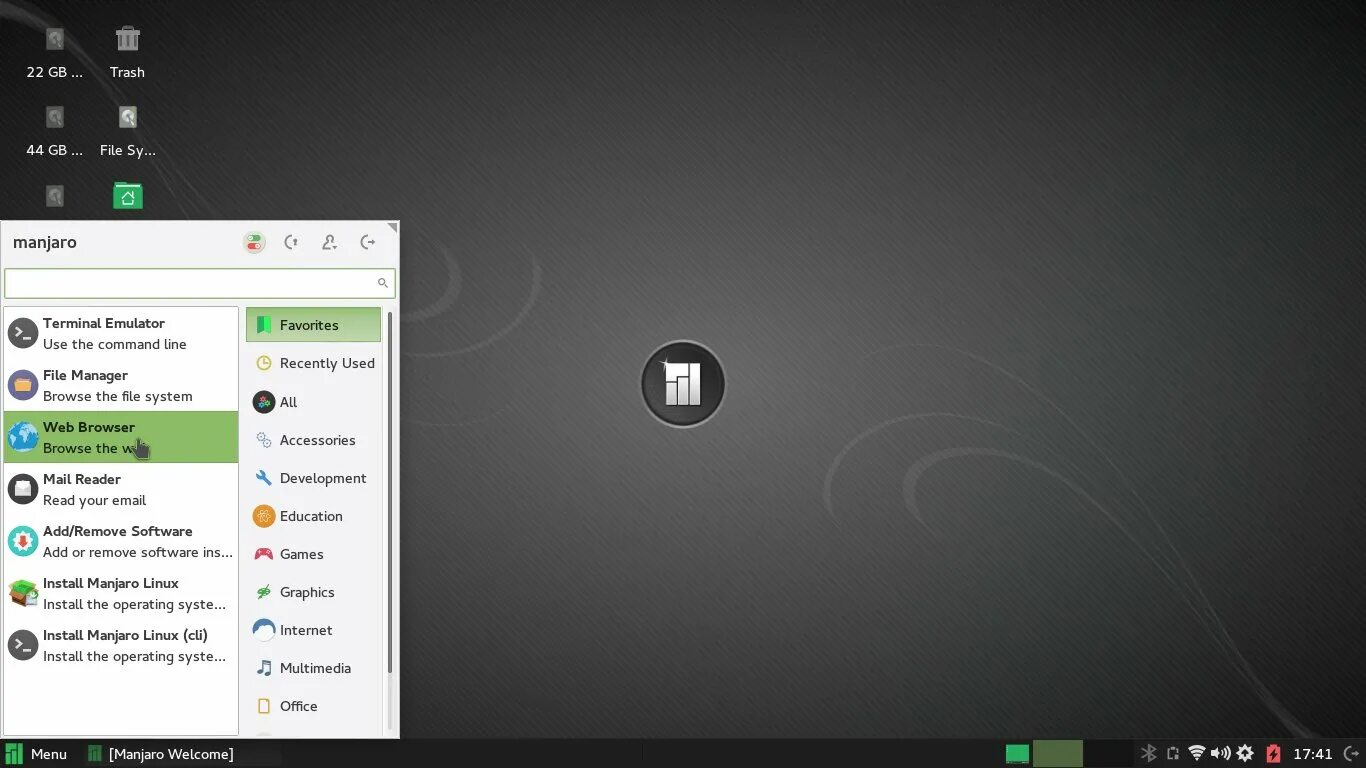The image size is (1366, 768).
Task: Launch the Web Browser favorite
Action: 121,437
